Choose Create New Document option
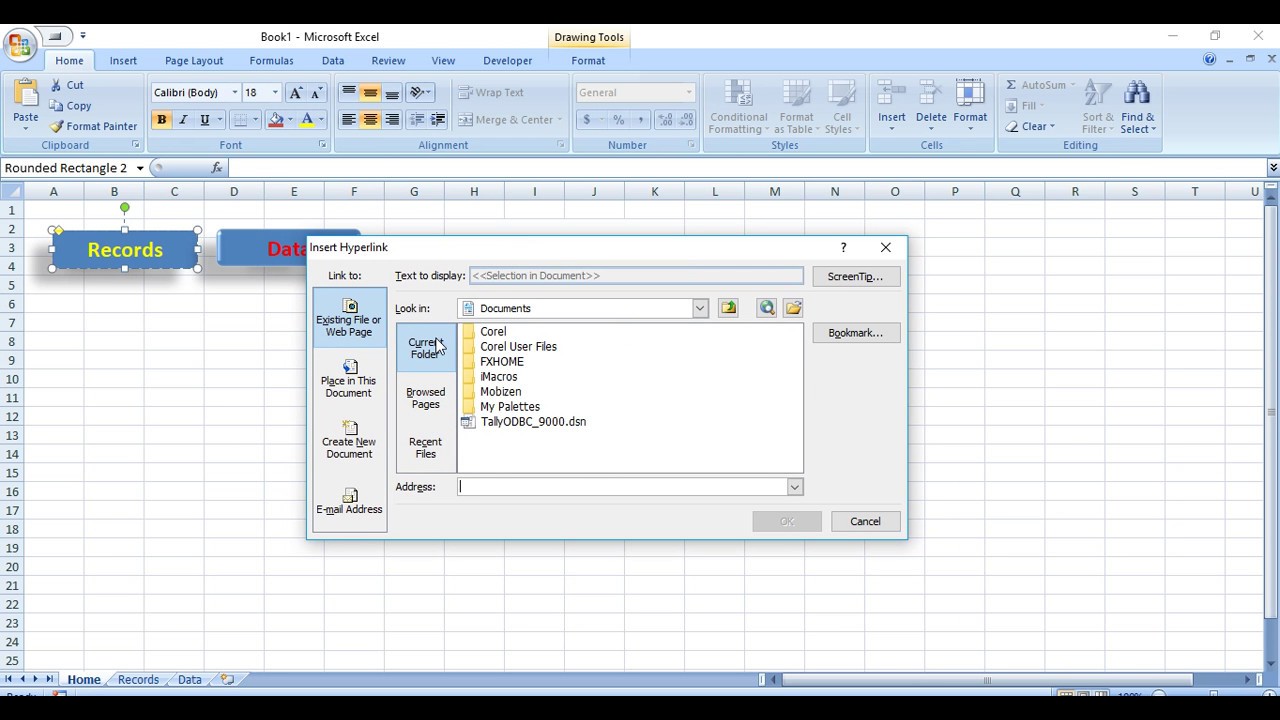 (349, 440)
